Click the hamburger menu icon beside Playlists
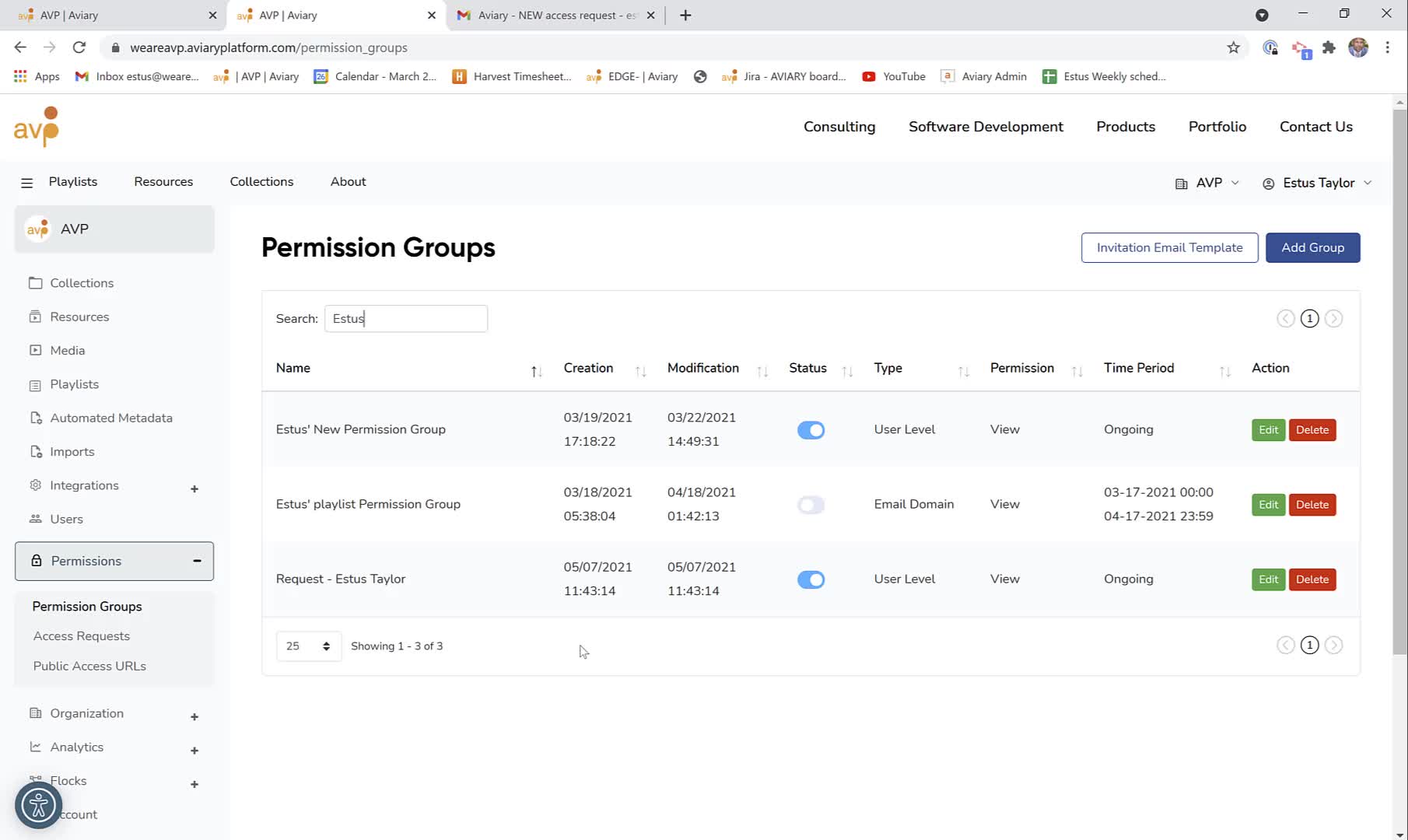1408x840 pixels. click(x=26, y=183)
